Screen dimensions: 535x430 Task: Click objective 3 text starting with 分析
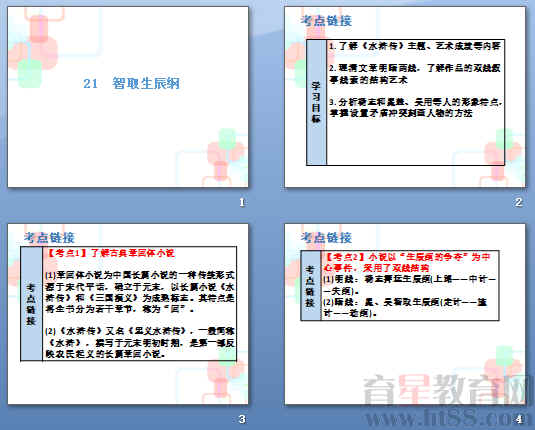(415, 107)
